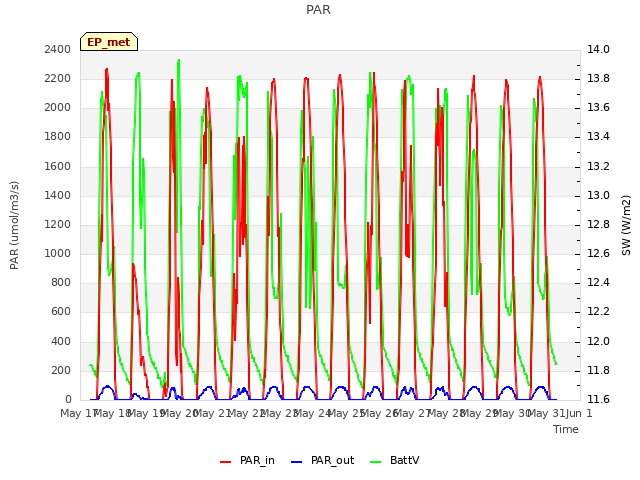Click the 11.8 right axis tick label
The image size is (640, 480).
tap(598, 370)
